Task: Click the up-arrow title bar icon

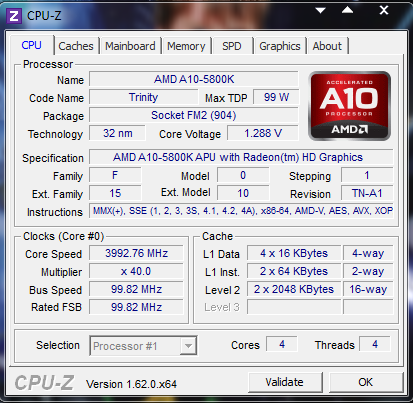Action: click(347, 10)
